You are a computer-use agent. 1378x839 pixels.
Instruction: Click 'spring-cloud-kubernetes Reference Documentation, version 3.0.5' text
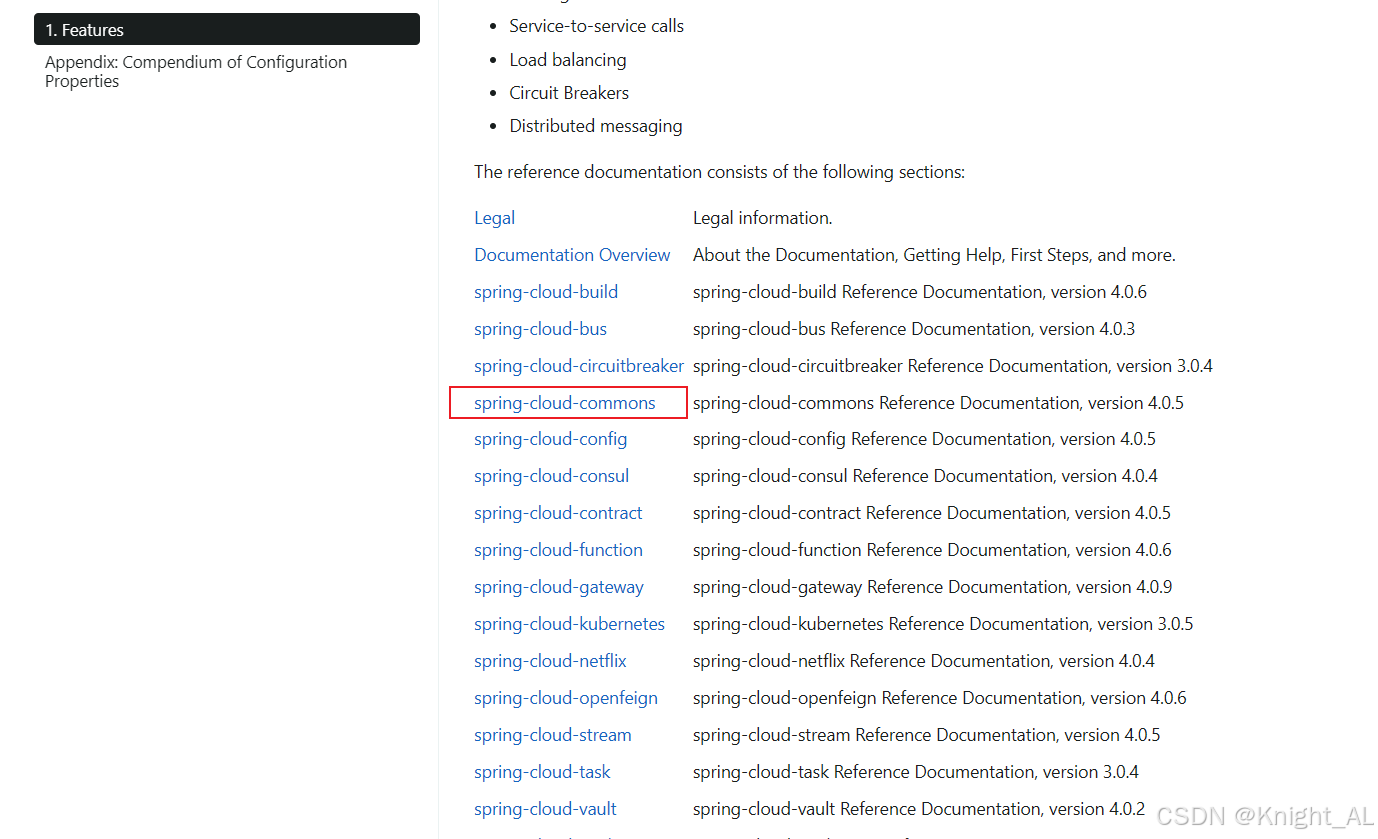pyautogui.click(x=943, y=624)
